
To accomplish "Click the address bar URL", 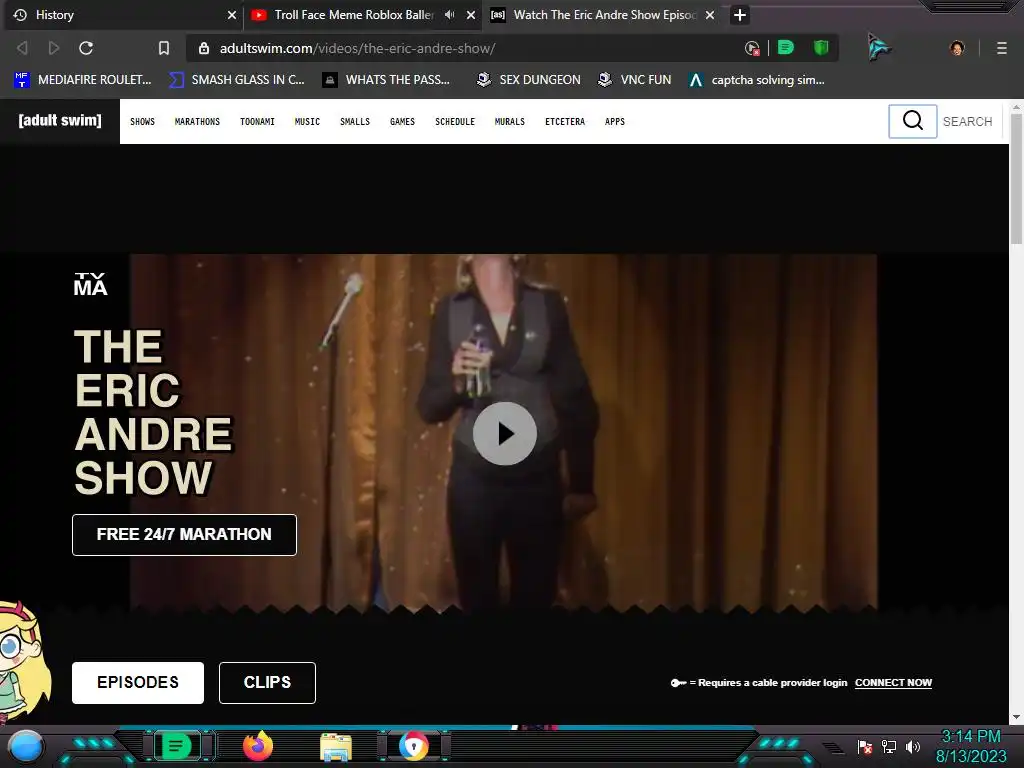I will pos(357,48).
